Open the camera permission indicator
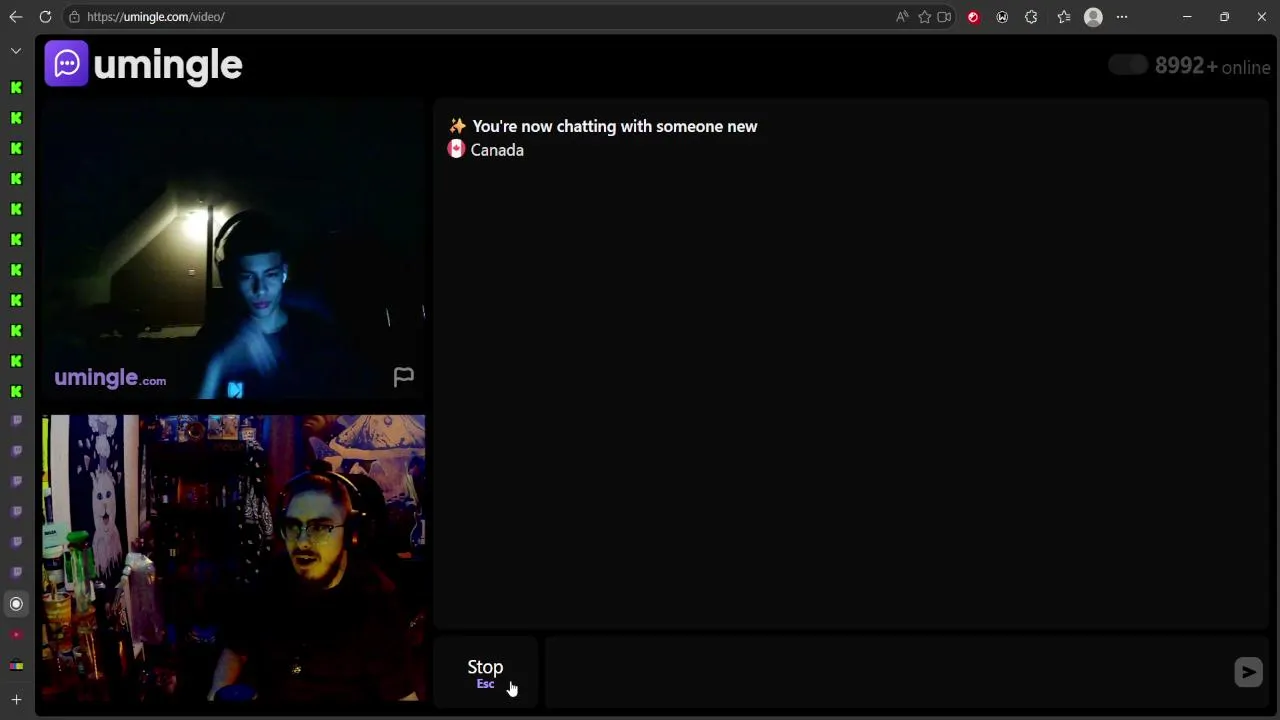This screenshot has width=1280, height=720. click(x=944, y=17)
